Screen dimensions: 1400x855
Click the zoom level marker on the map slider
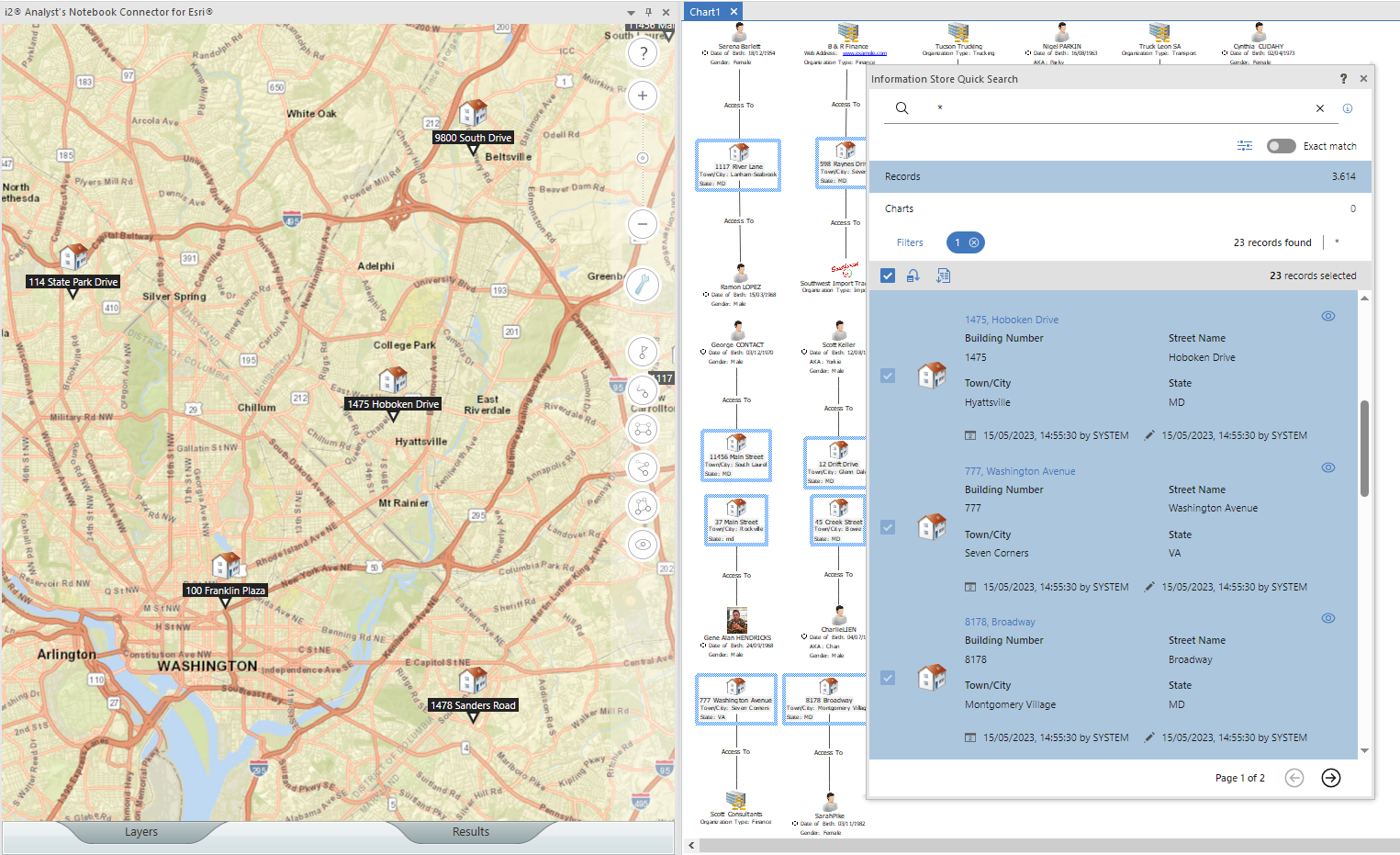click(642, 157)
